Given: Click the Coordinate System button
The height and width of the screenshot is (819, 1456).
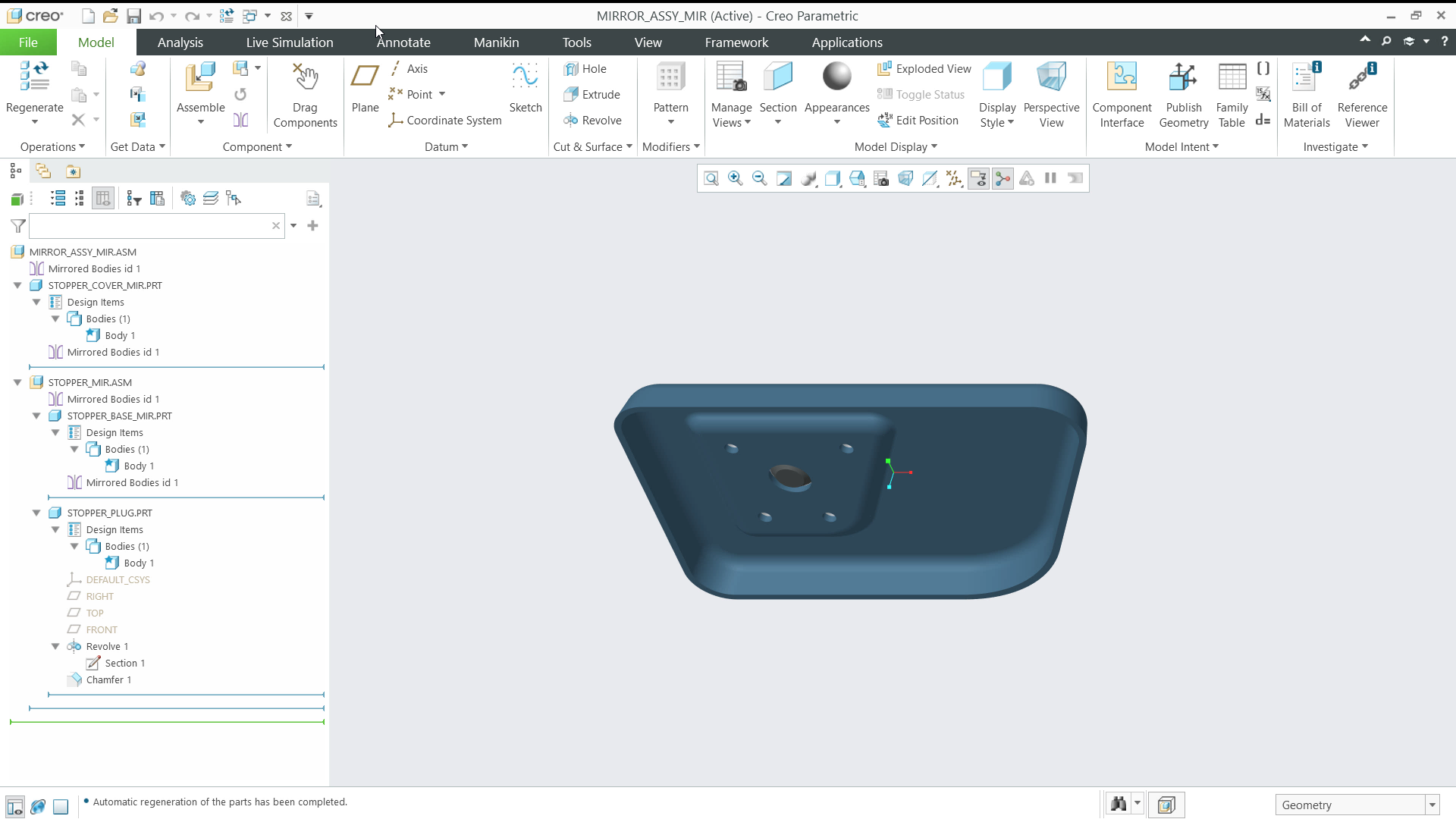Looking at the screenshot, I should click(x=445, y=121).
